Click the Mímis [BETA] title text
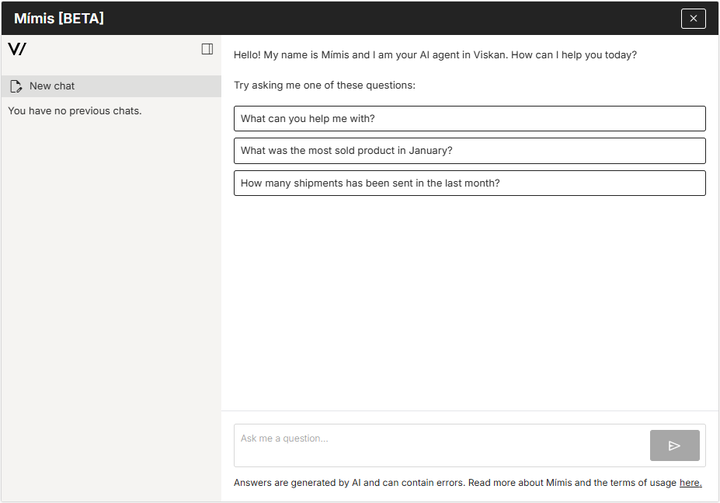Image resolution: width=720 pixels, height=503 pixels. point(59,18)
